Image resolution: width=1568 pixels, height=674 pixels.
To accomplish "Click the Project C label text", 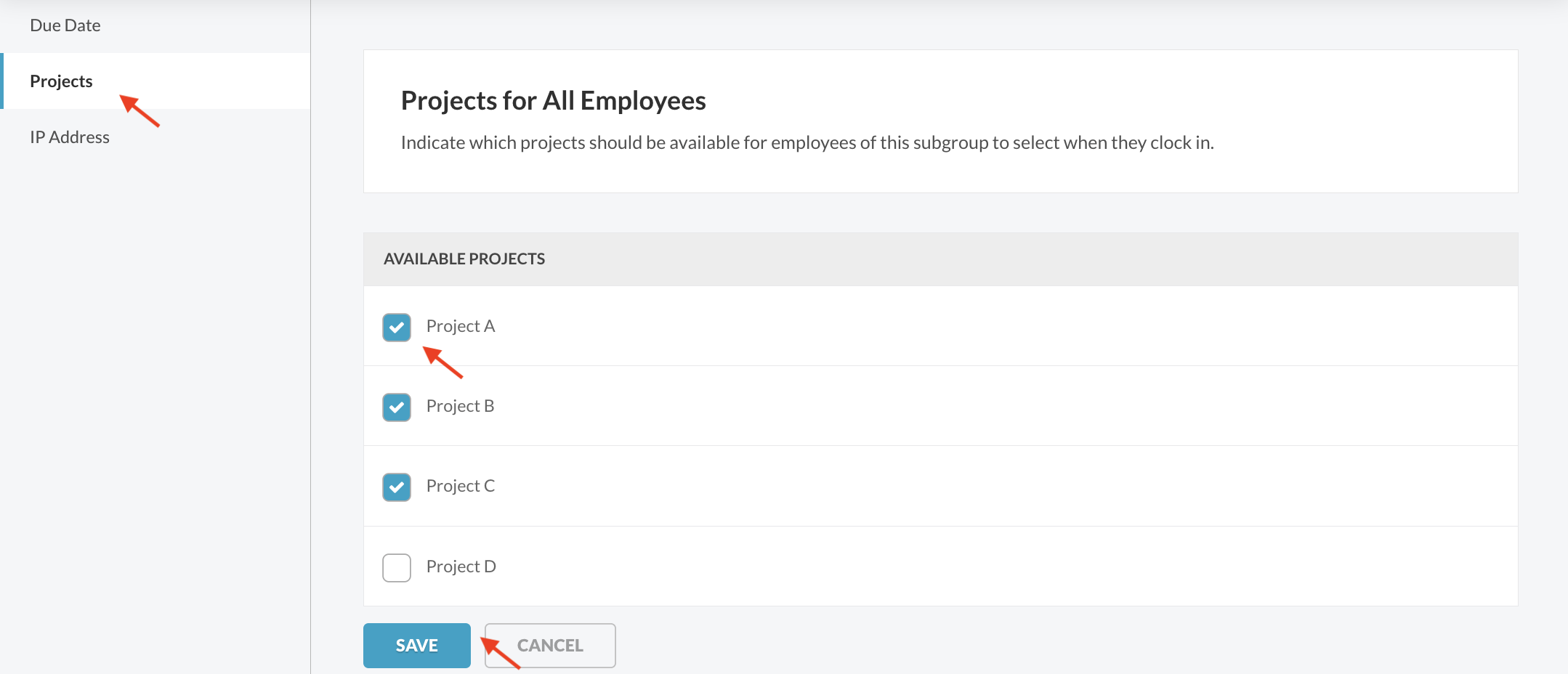I will [461, 486].
